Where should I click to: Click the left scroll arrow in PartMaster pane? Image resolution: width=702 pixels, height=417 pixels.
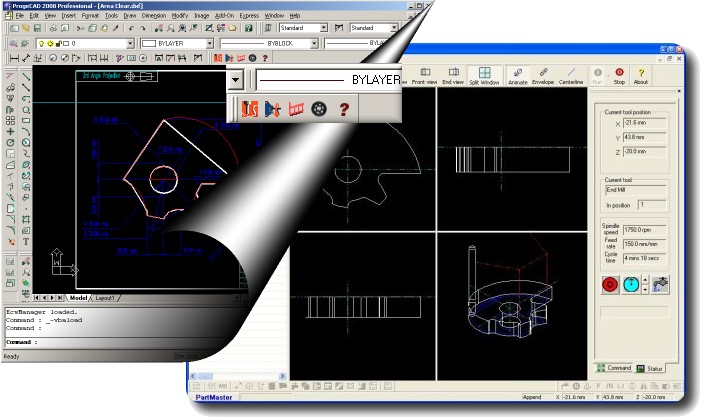pos(193,376)
